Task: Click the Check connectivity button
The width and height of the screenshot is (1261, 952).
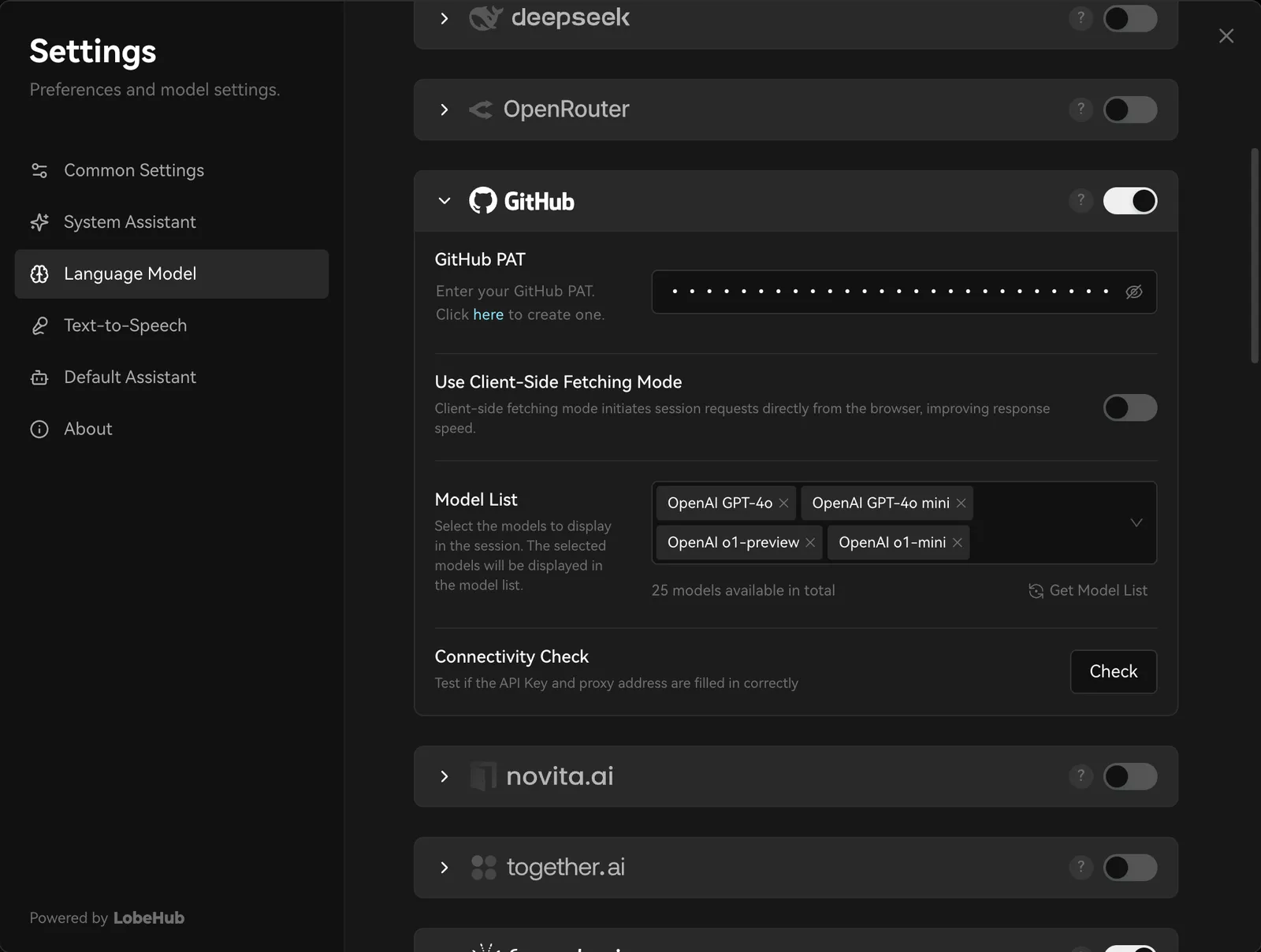Action: click(1113, 671)
